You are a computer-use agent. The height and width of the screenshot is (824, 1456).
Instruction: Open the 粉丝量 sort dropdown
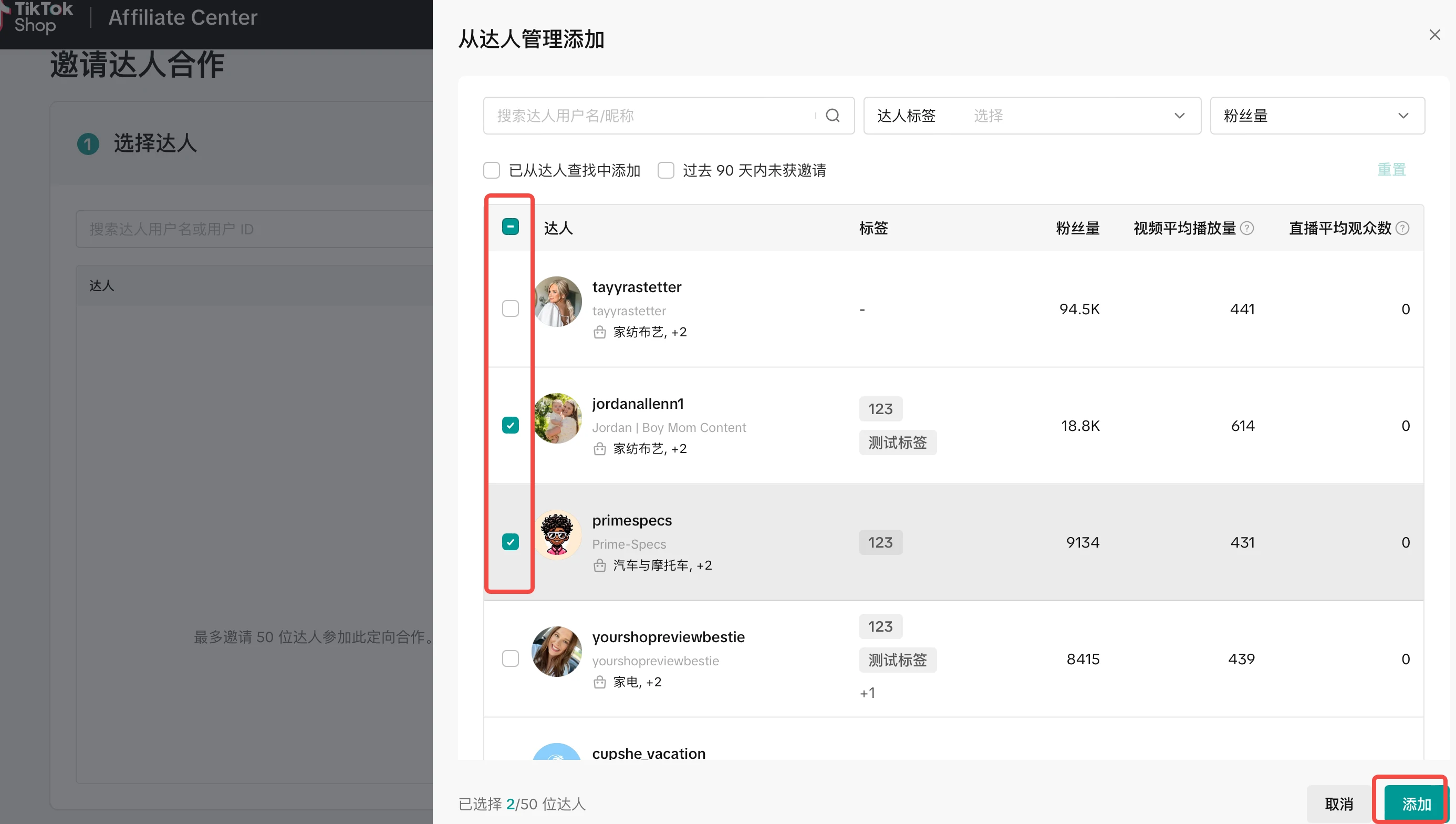point(1317,116)
